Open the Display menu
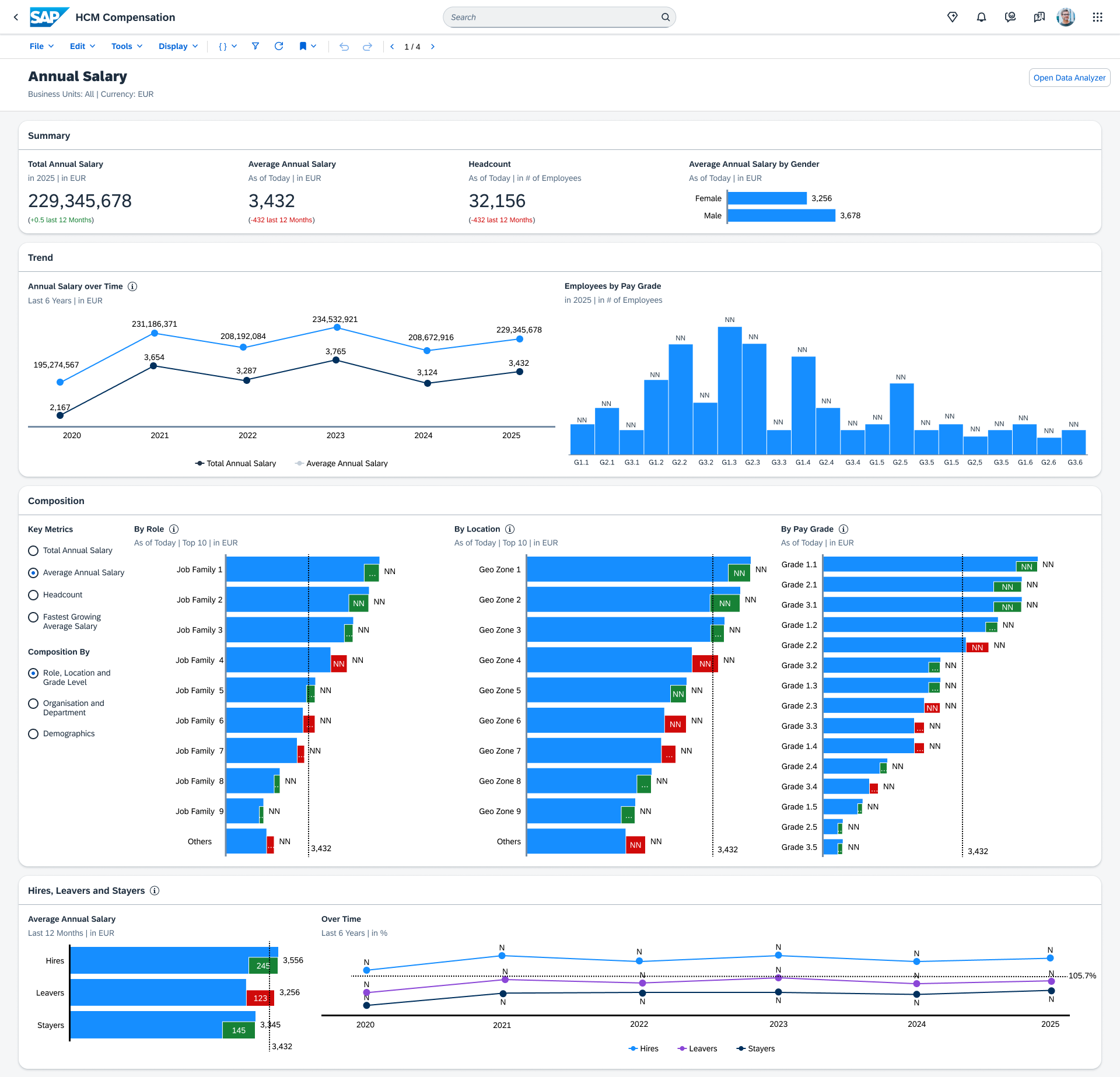Image resolution: width=1120 pixels, height=1077 pixels. click(178, 46)
